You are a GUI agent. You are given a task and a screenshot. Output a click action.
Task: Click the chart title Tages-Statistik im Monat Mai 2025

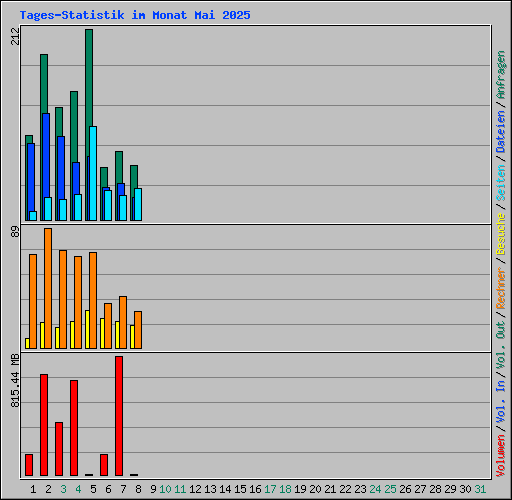[x=135, y=15]
